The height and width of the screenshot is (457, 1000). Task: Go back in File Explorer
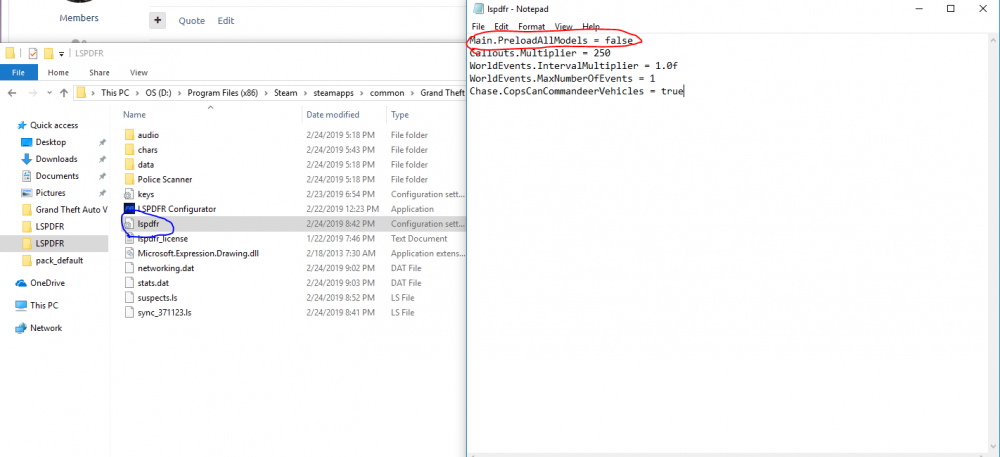(x=12, y=93)
